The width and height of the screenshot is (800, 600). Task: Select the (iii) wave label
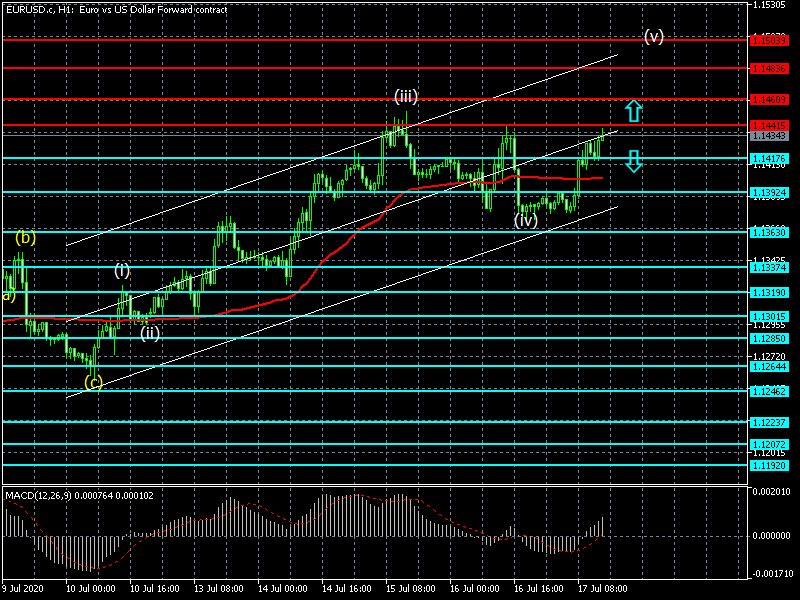click(406, 96)
